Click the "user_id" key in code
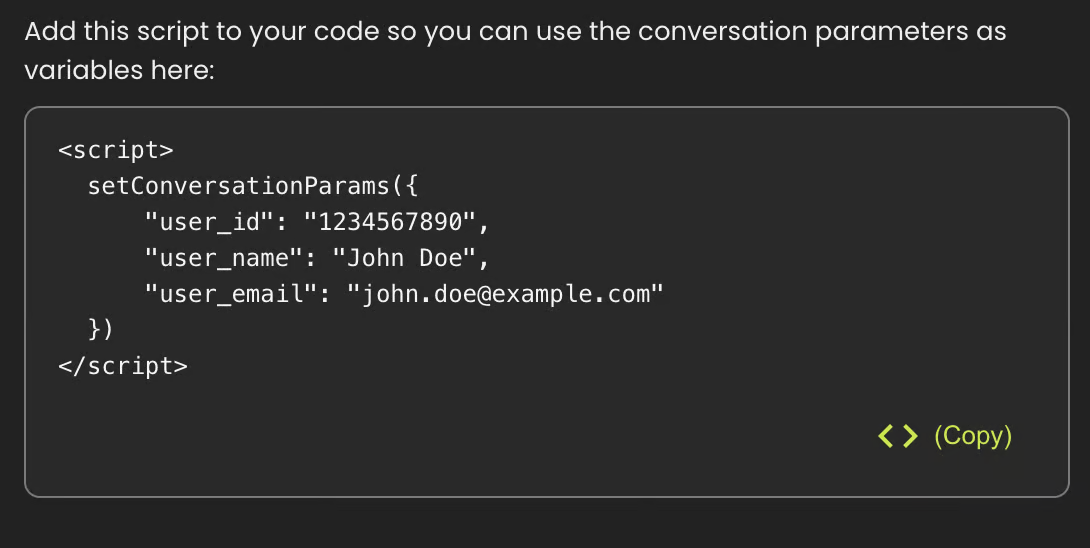 tap(209, 222)
